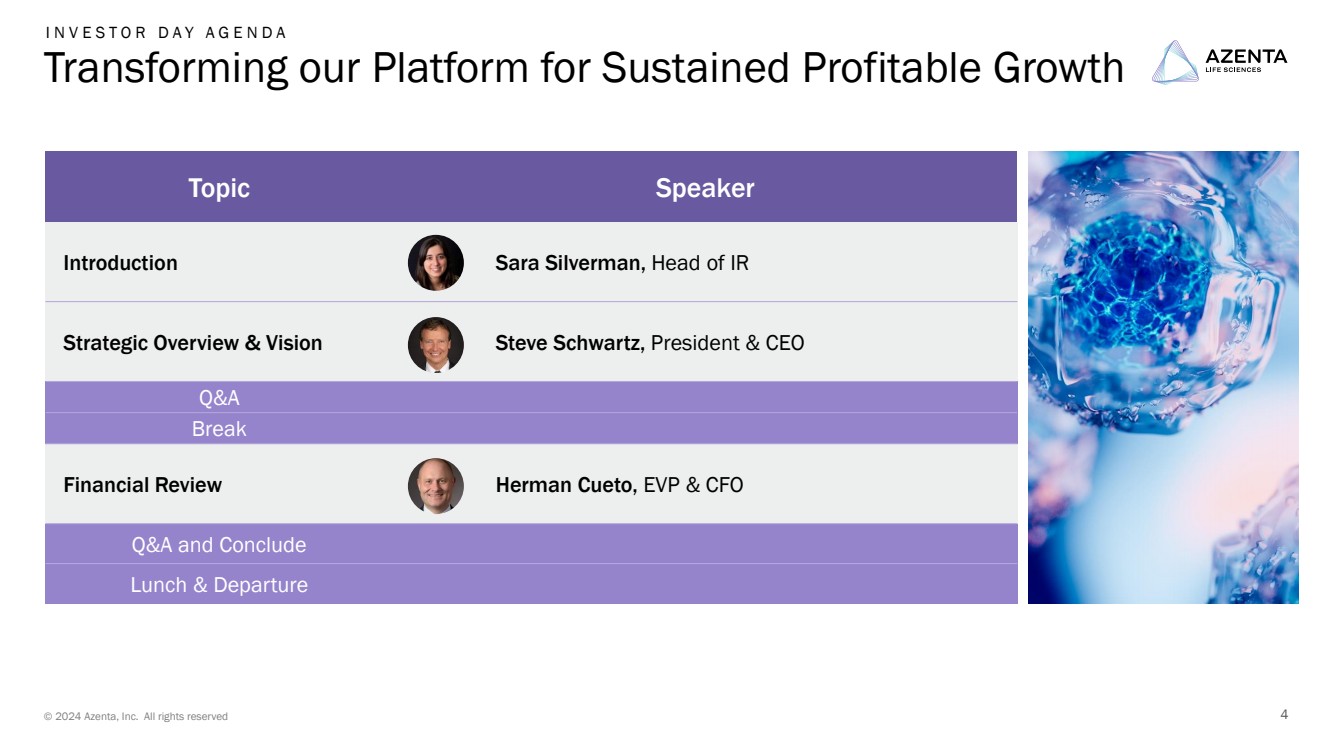This screenshot has height=749, width=1333.
Task: Select the Q&A and Conclude row
Action: pos(219,545)
